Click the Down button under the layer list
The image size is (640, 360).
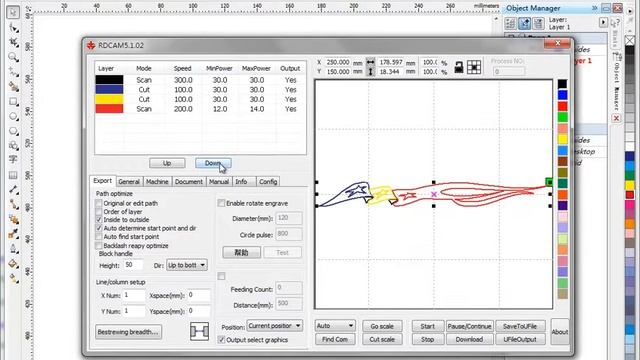(x=213, y=163)
